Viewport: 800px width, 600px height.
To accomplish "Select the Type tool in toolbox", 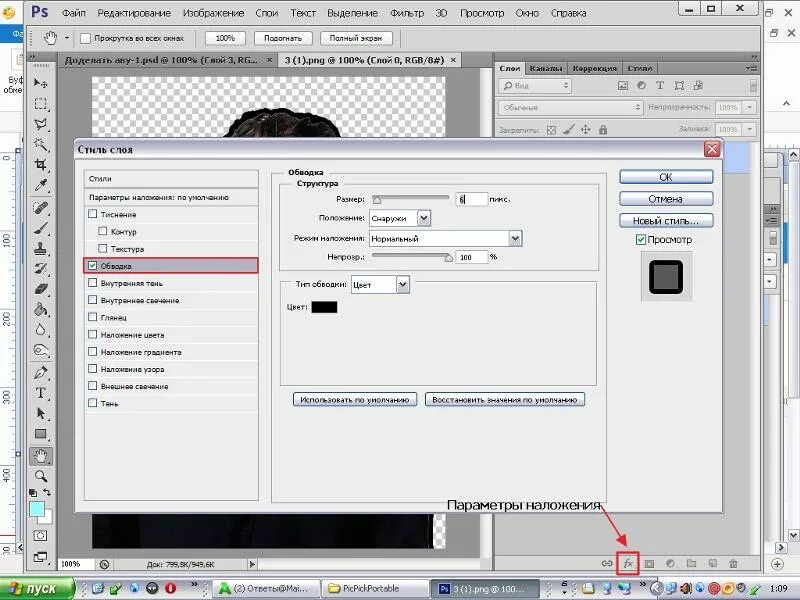I will coord(40,393).
